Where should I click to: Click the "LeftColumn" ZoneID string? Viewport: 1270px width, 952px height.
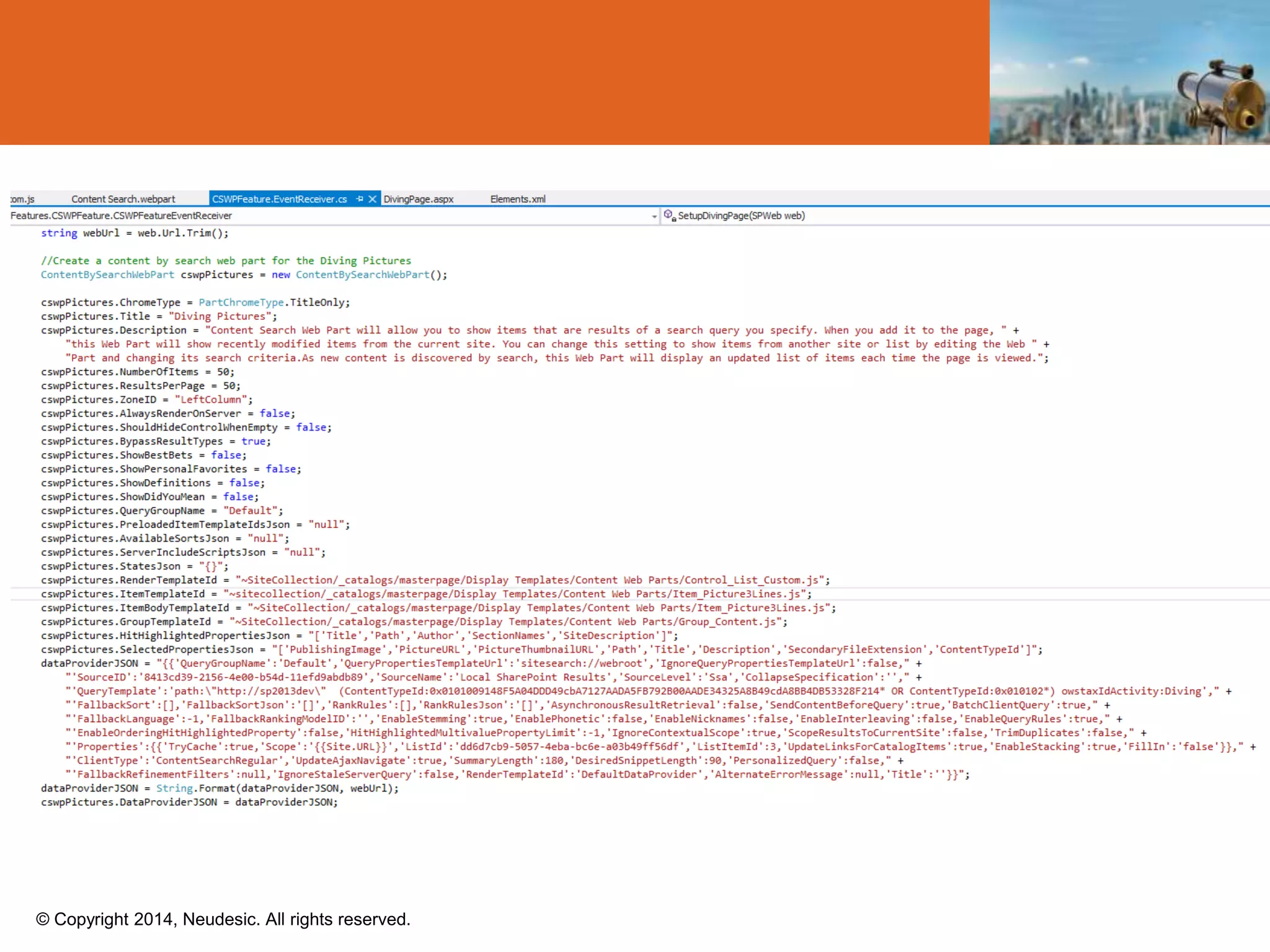click(x=211, y=400)
